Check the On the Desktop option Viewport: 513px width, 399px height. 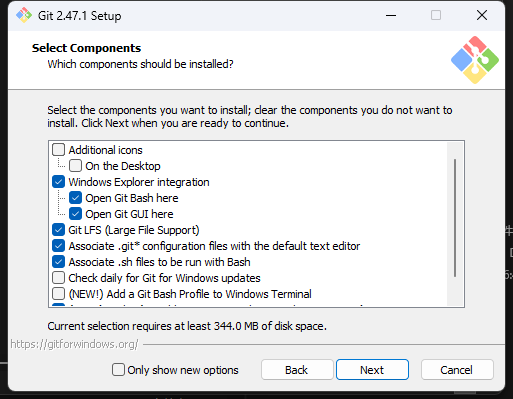75,166
